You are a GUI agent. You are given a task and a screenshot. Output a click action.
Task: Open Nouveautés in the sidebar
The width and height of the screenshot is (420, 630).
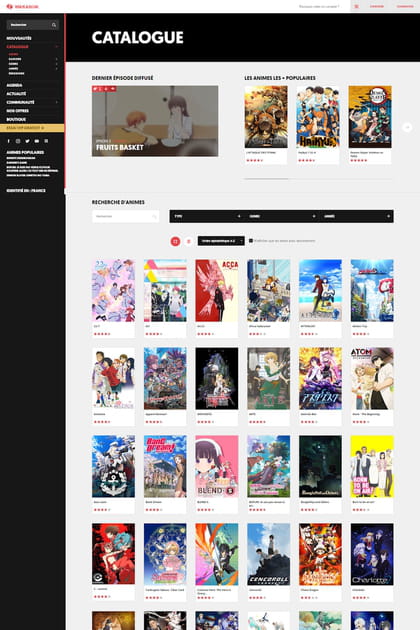19,38
